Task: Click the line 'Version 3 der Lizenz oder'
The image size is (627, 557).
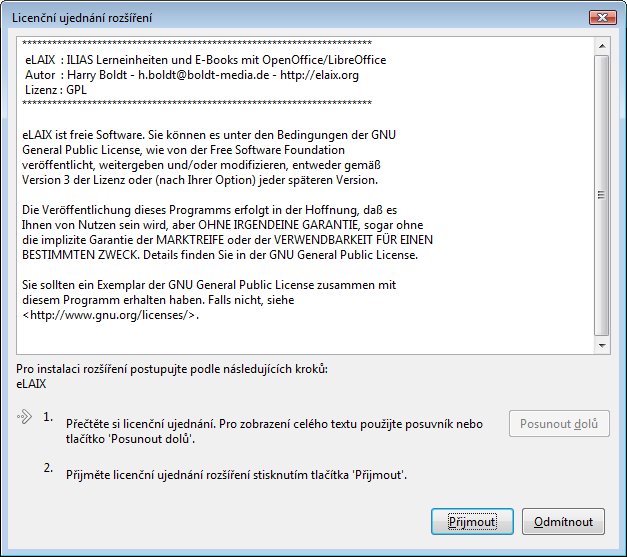Action: tap(200, 180)
